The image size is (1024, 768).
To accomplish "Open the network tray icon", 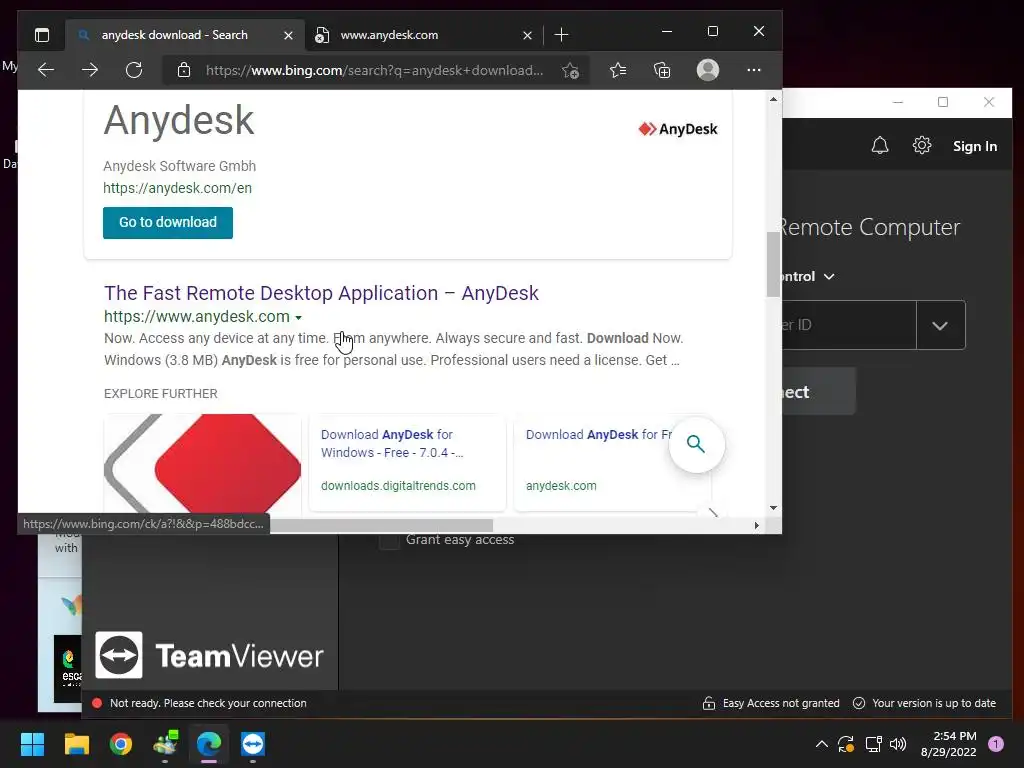I will point(873,744).
